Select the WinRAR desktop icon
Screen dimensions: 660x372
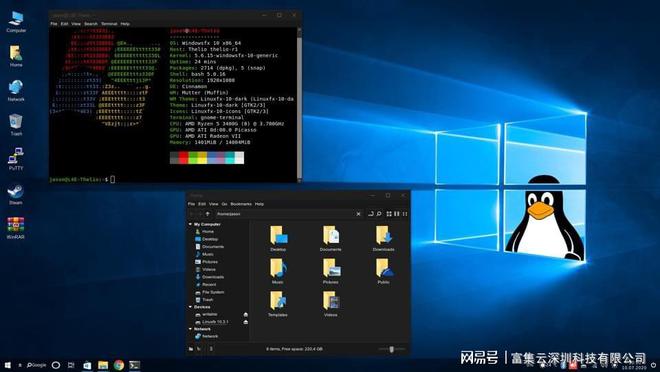pos(16,228)
